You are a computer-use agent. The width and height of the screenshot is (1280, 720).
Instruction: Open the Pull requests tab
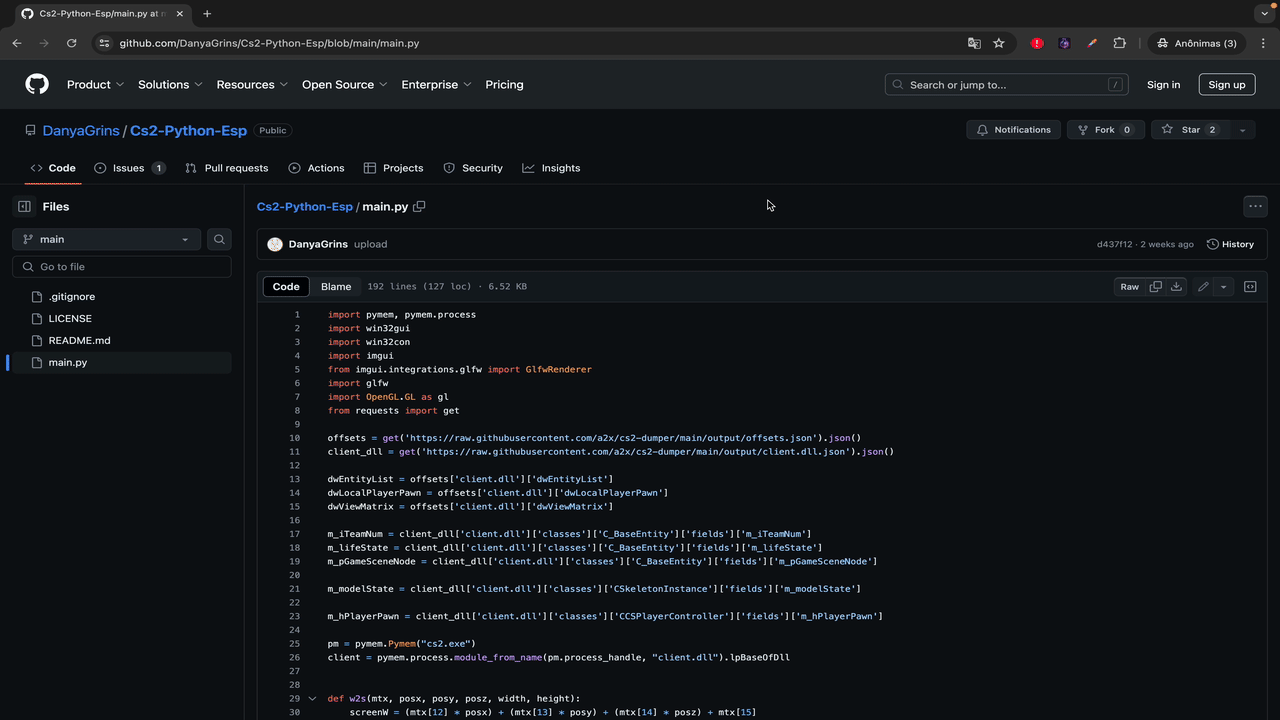pyautogui.click(x=226, y=168)
